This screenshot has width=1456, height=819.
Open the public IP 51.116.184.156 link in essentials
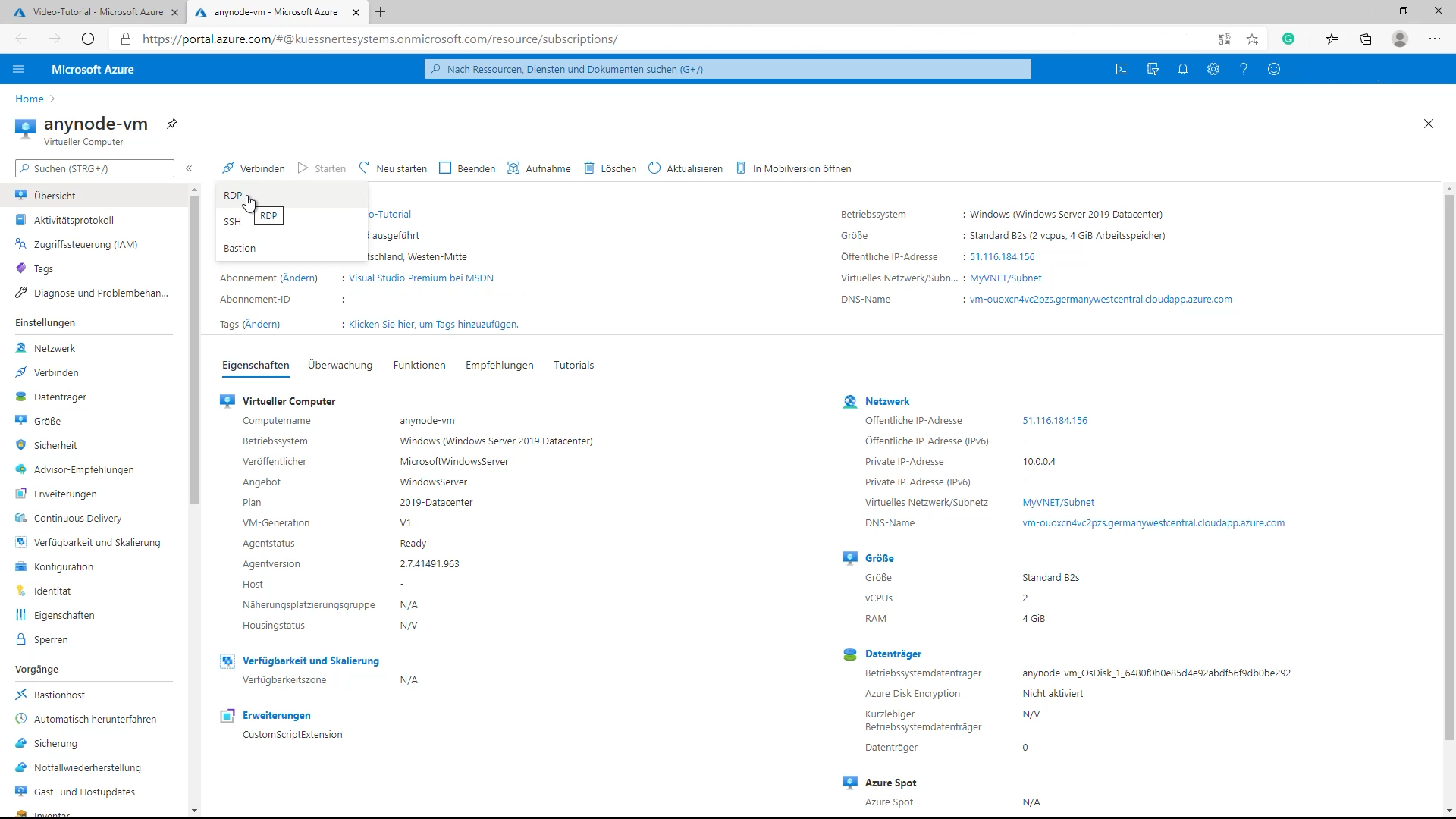(1002, 256)
